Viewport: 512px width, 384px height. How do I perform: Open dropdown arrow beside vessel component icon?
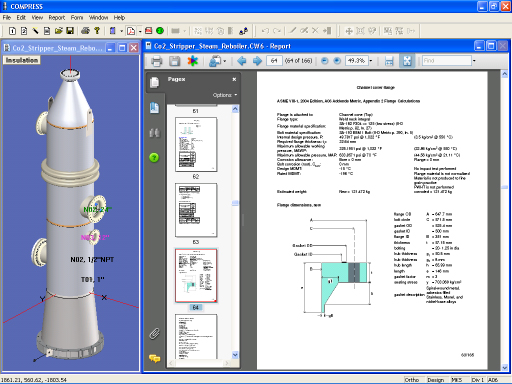click(x=122, y=31)
